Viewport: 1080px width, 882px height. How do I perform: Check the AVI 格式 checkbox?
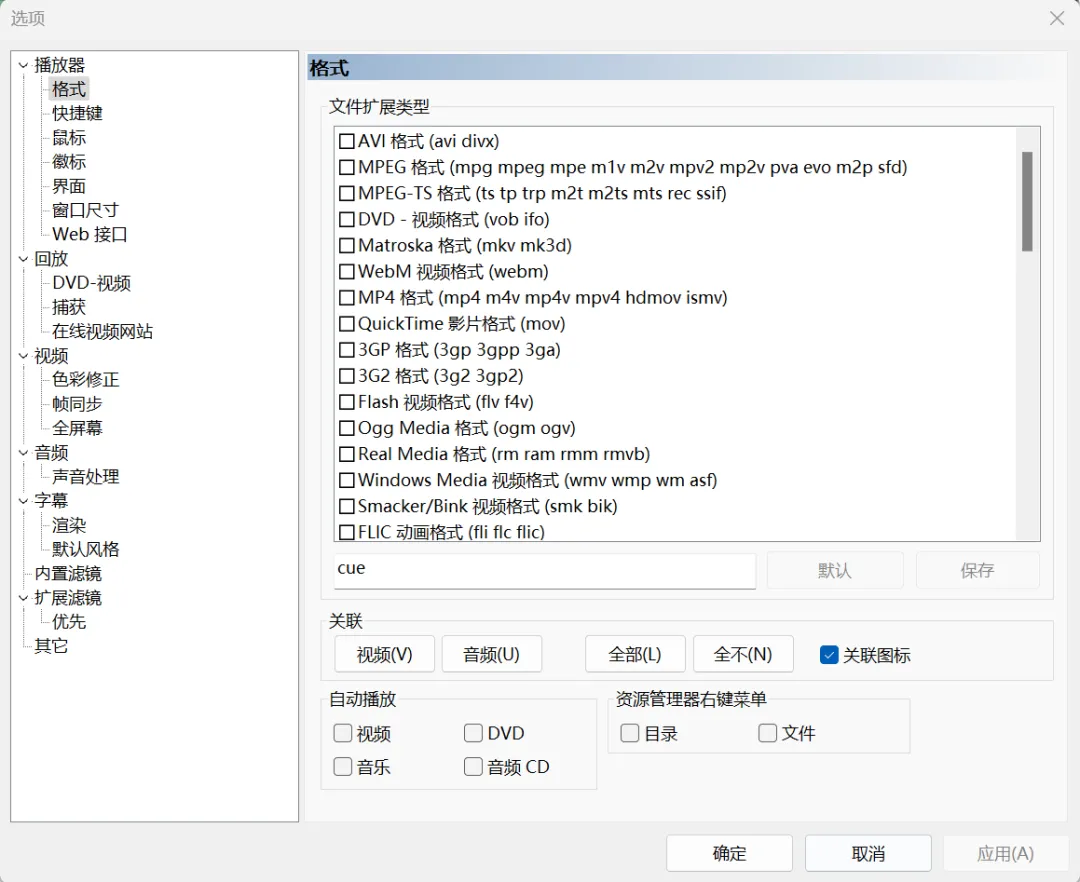tap(347, 142)
